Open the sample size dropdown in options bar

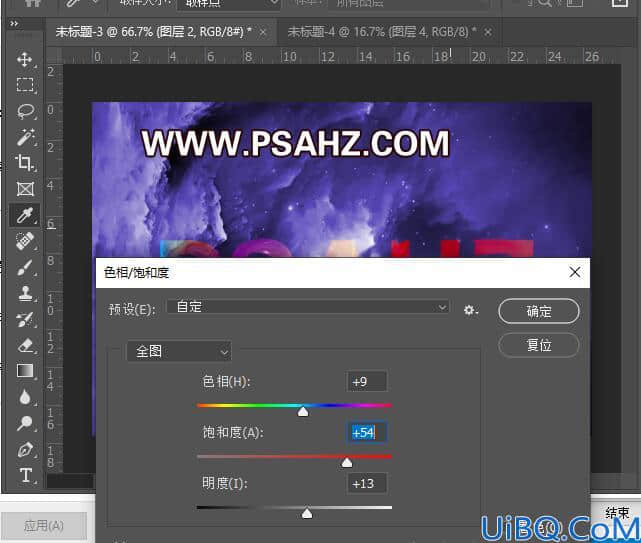tap(228, 3)
